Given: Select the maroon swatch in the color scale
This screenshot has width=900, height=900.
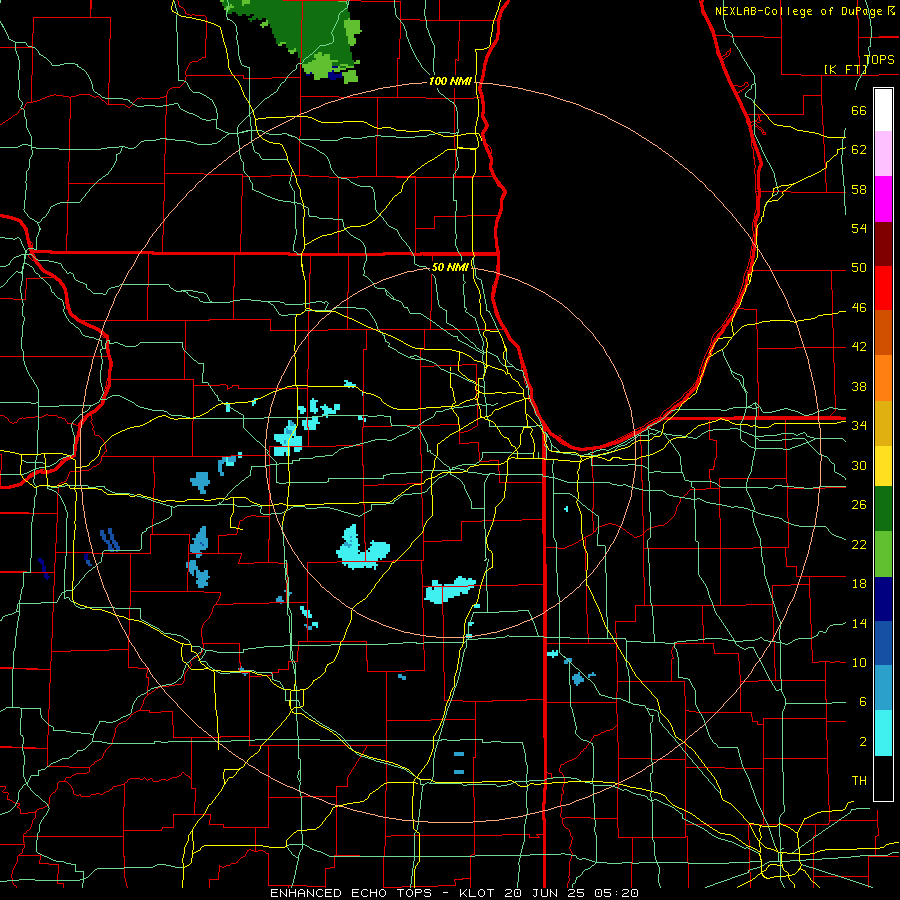Looking at the screenshot, I should point(883,243).
